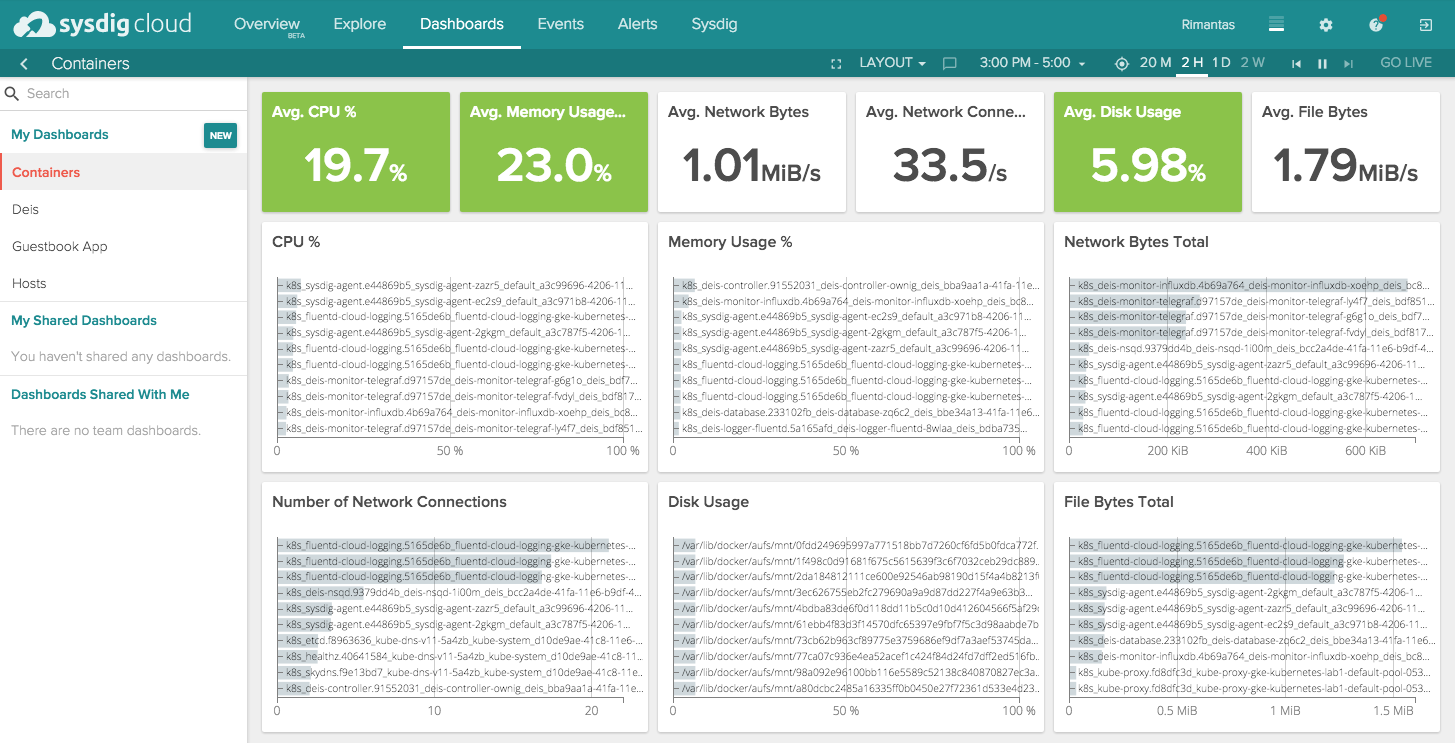Screen dimensions: 1455x743
Task: Collapse the Containers panel with the back chevron
Action: tap(22, 62)
